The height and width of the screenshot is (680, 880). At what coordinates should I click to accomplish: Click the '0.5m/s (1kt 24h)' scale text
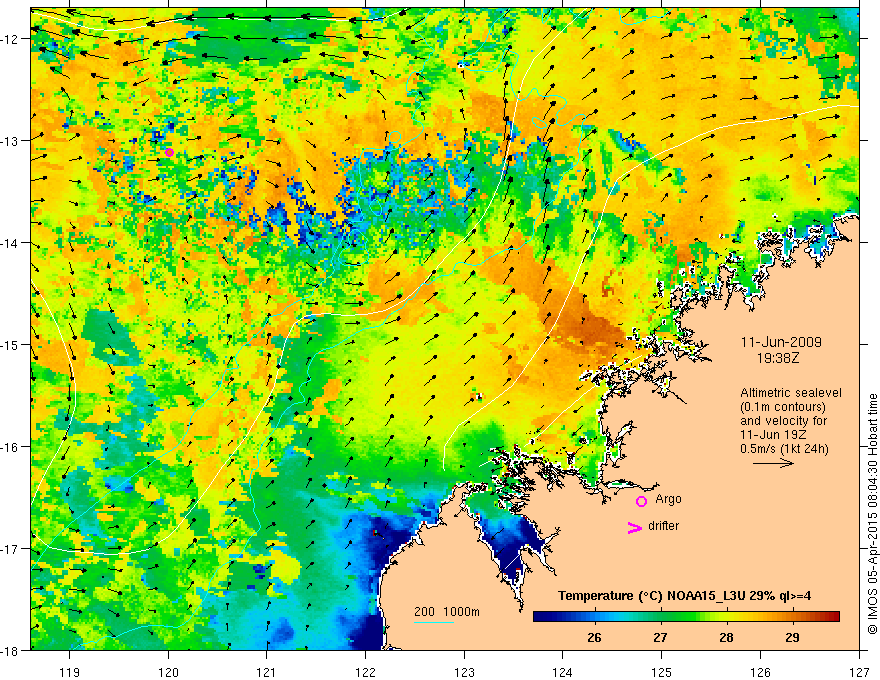785,448
